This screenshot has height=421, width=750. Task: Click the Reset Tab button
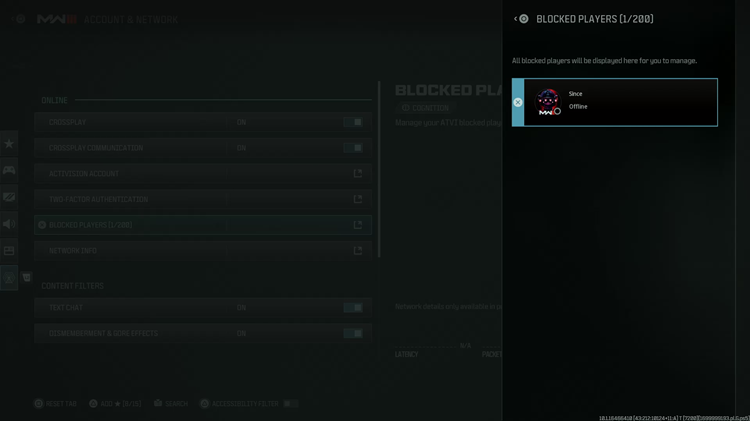pyautogui.click(x=55, y=404)
